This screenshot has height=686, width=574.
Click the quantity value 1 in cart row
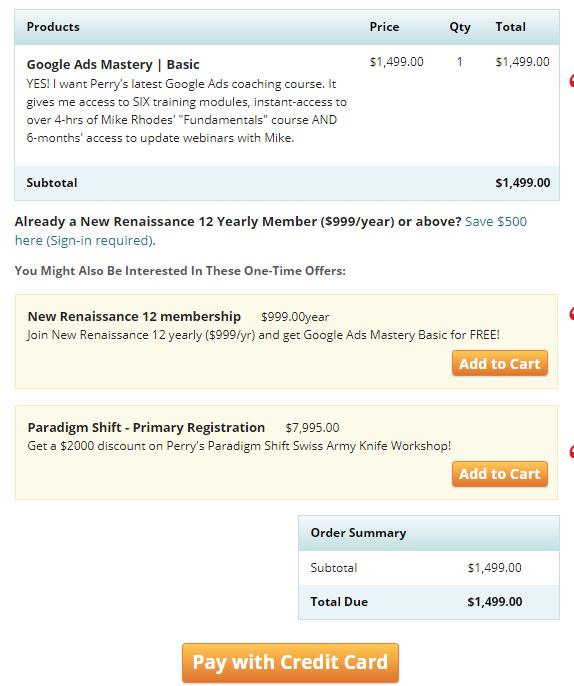coord(459,62)
